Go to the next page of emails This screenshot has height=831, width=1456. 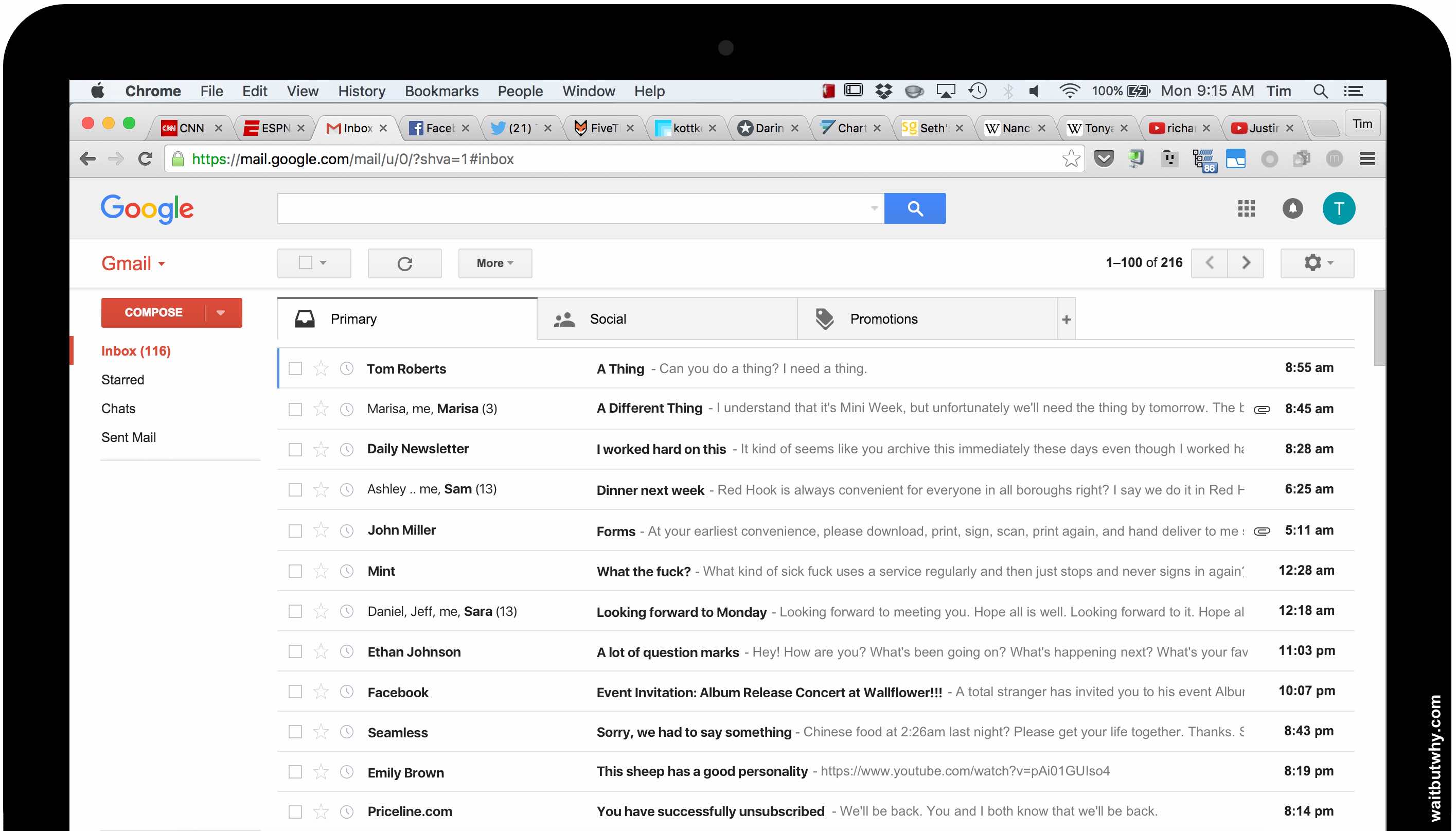pyautogui.click(x=1246, y=262)
